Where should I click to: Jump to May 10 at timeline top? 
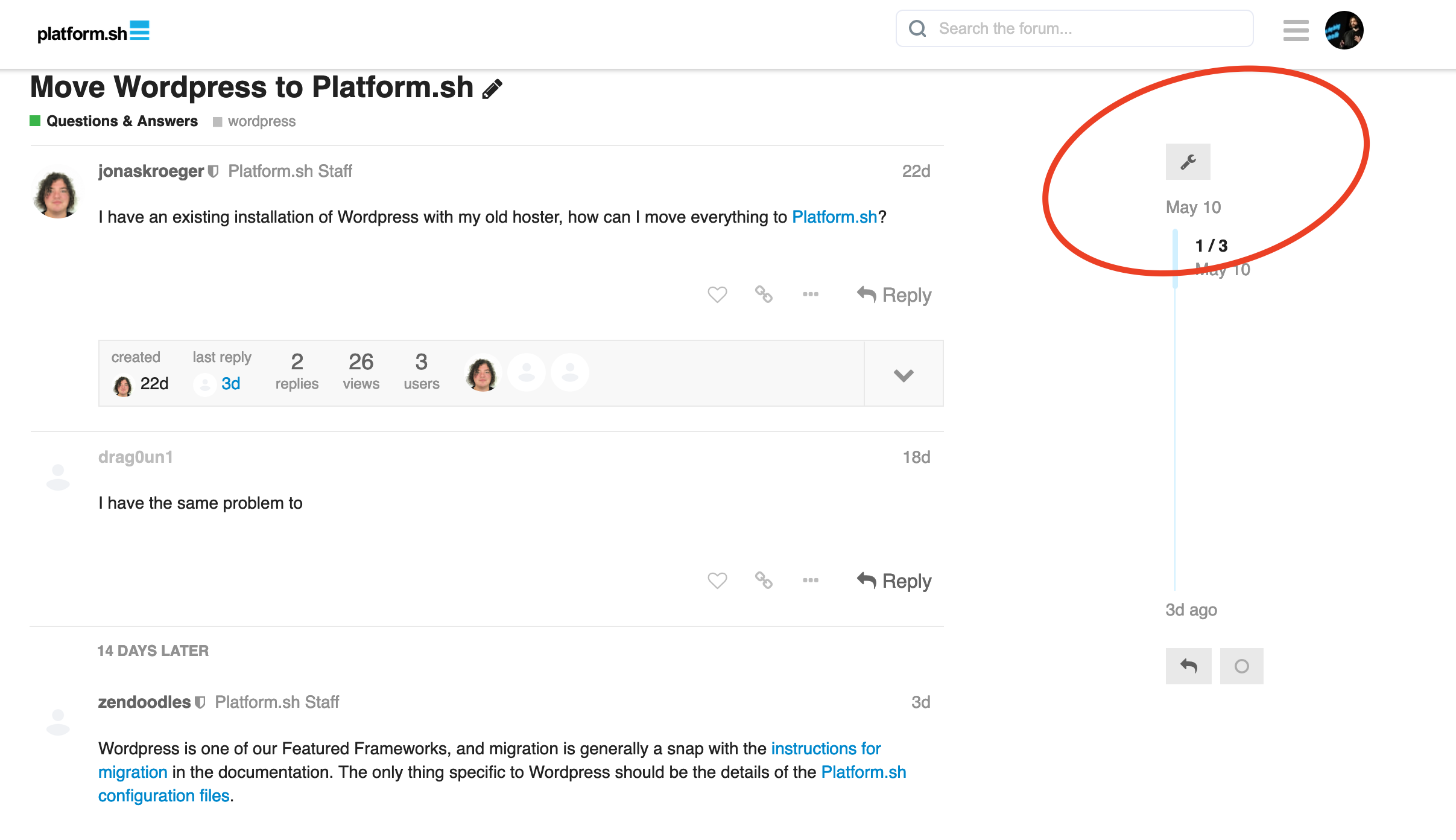click(1193, 208)
